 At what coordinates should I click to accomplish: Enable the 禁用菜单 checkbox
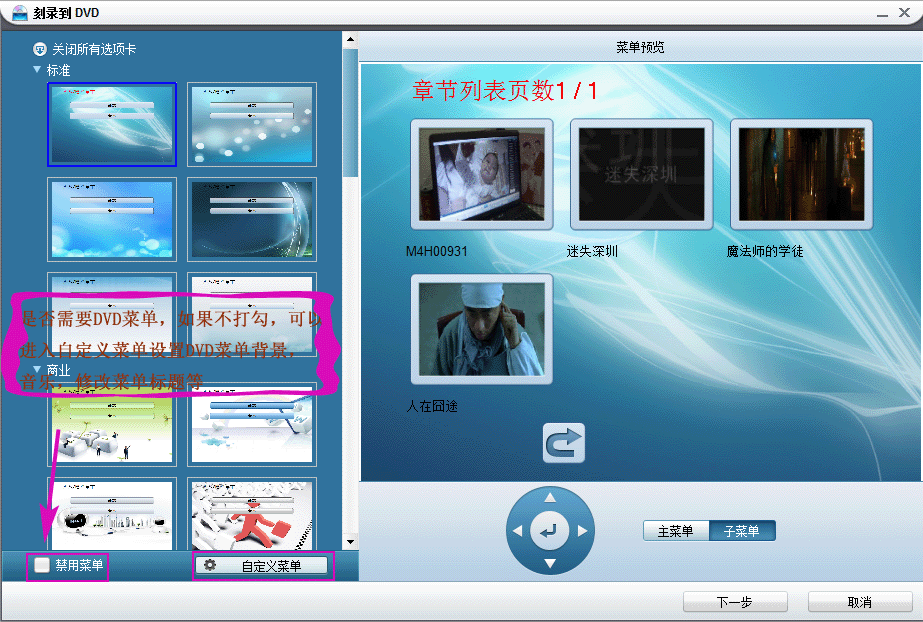42,566
